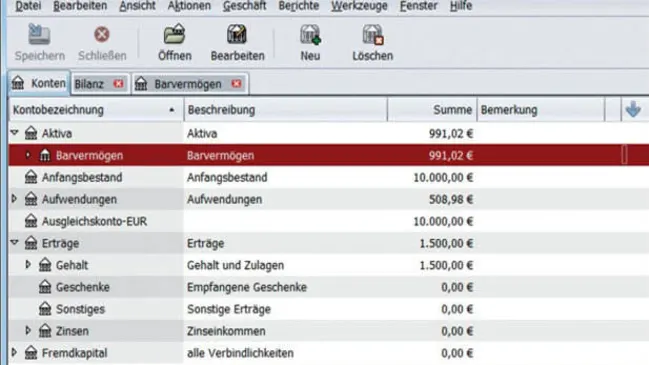Click the Geschenke account icon
Image resolution: width=649 pixels, height=365 pixels.
[x=45, y=287]
